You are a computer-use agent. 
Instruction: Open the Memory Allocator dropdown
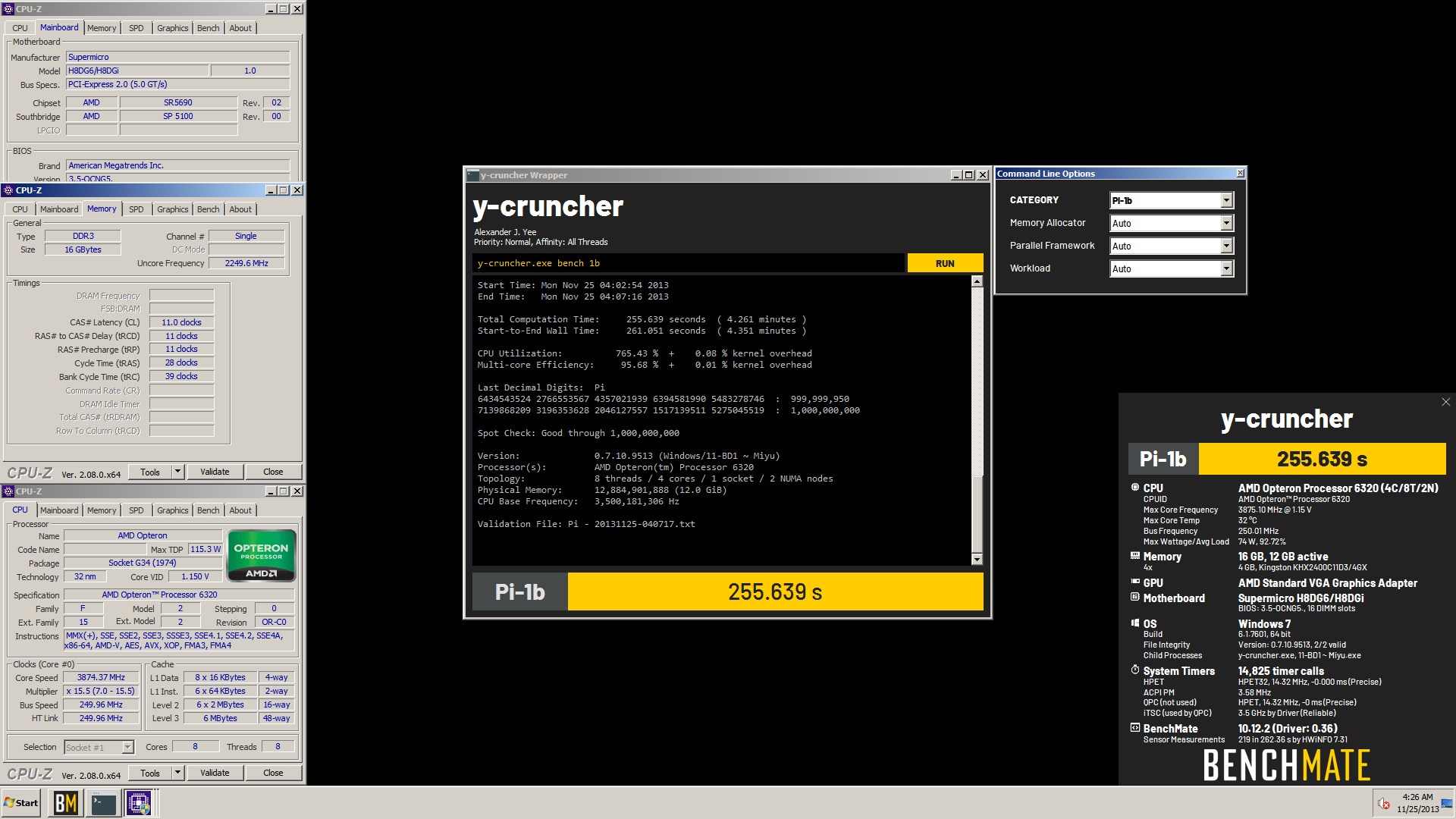pyautogui.click(x=1172, y=223)
